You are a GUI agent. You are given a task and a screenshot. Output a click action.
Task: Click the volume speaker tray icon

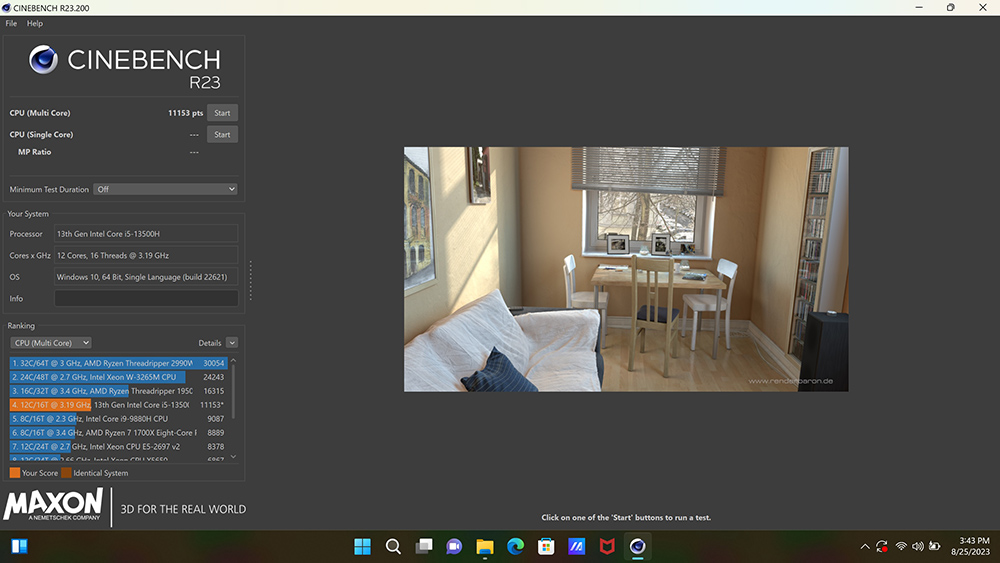pyautogui.click(x=918, y=546)
